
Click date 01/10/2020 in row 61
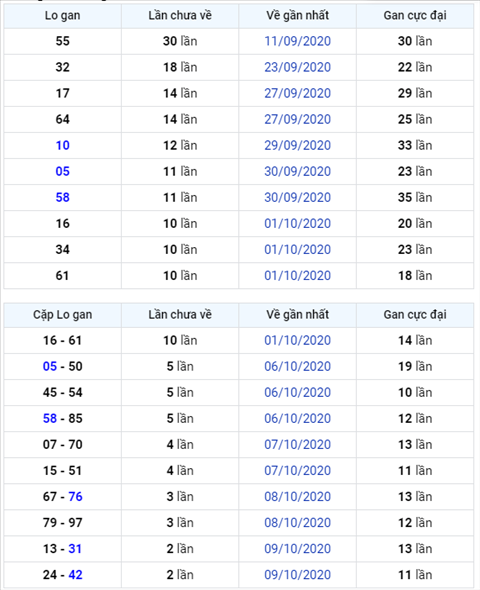pyautogui.click(x=297, y=275)
